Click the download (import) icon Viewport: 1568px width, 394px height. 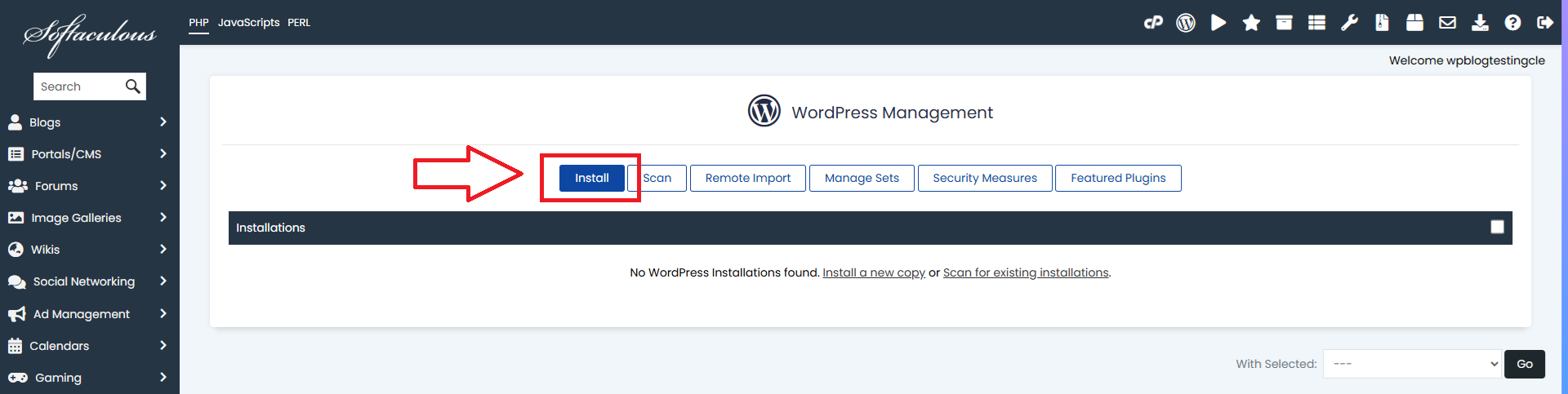pos(1480,23)
